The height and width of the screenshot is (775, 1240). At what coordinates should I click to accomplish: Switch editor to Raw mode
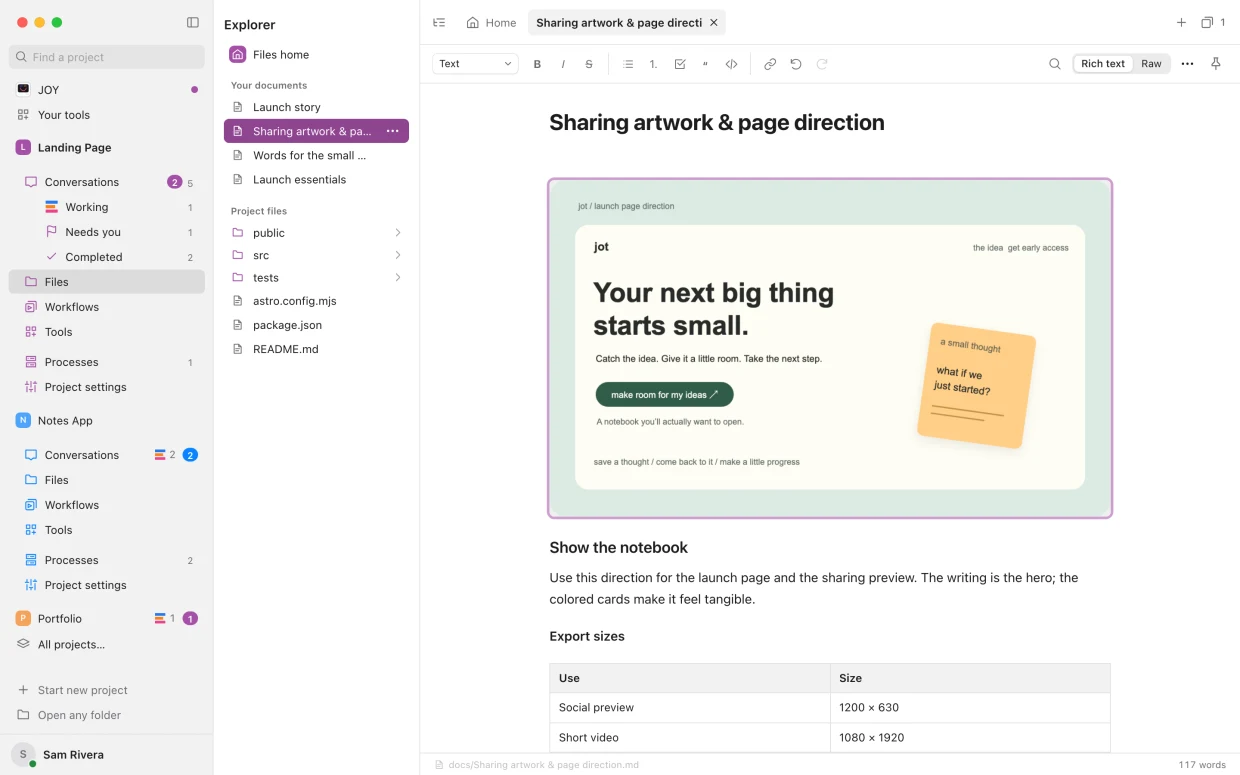[1152, 64]
